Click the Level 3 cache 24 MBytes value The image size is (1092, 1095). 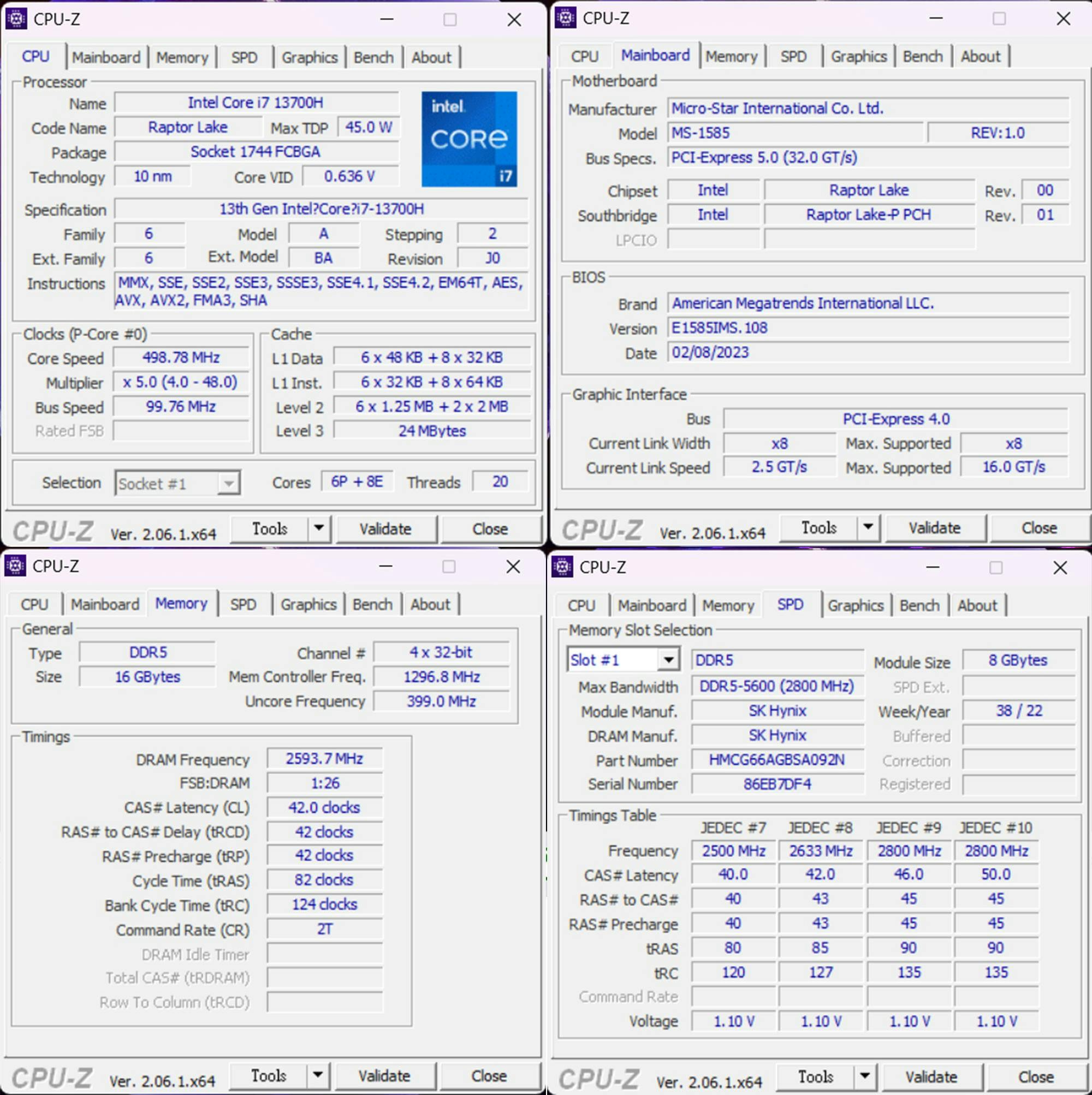pyautogui.click(x=432, y=431)
